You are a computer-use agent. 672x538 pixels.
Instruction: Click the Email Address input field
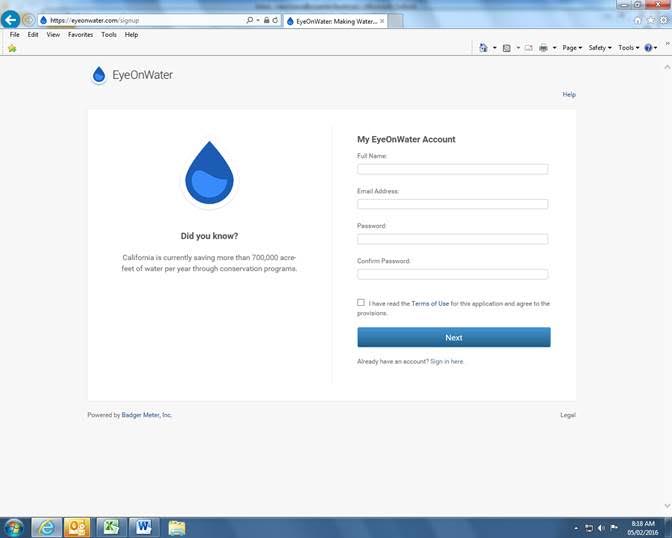coord(453,204)
